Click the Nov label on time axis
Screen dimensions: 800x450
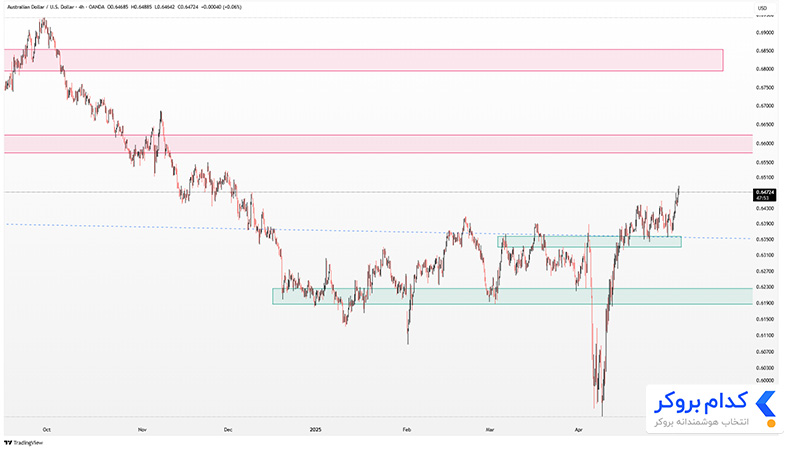click(x=142, y=430)
